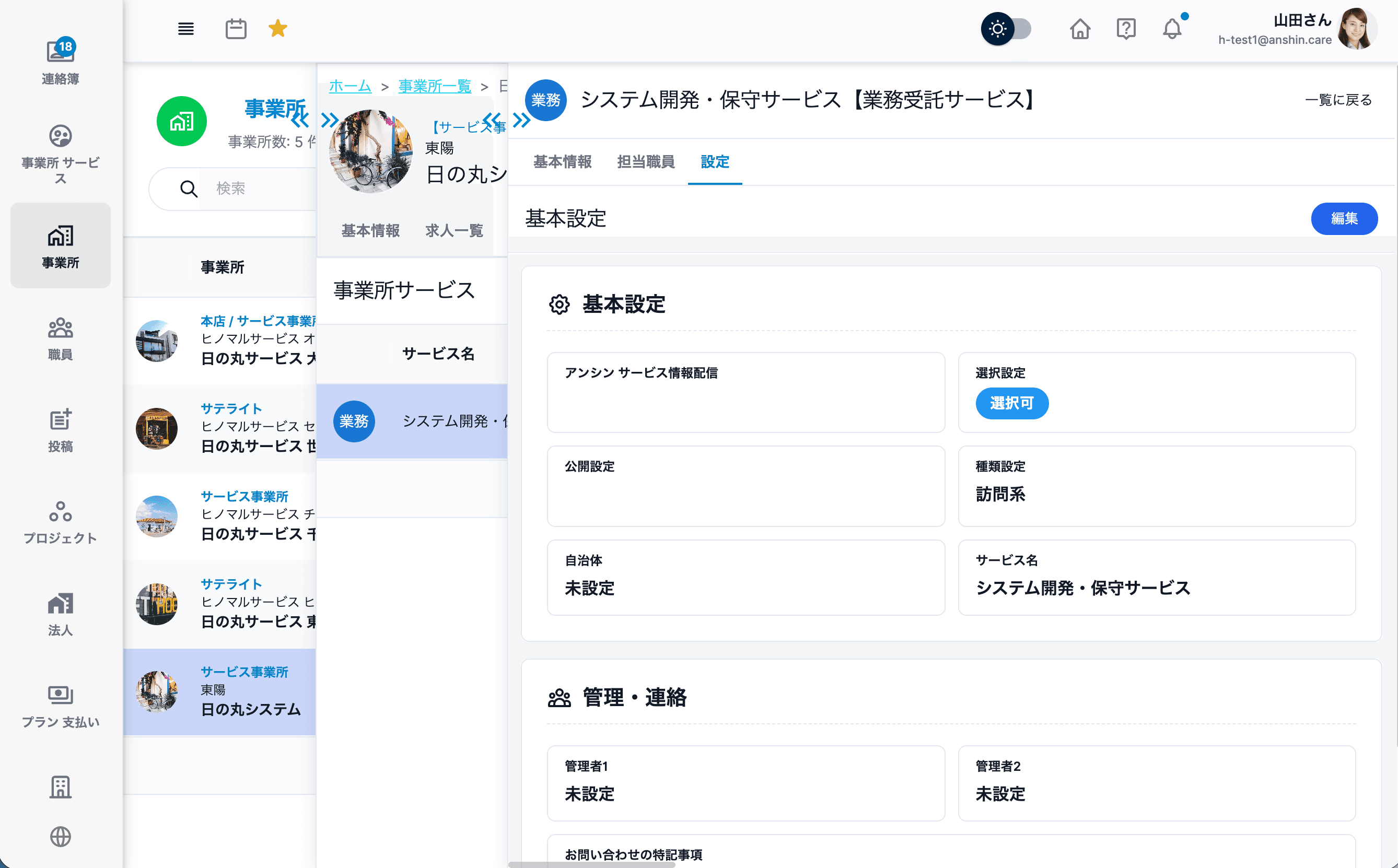This screenshot has width=1398, height=868.
Task: Click the globe icon in the sidebar
Action: [x=60, y=837]
